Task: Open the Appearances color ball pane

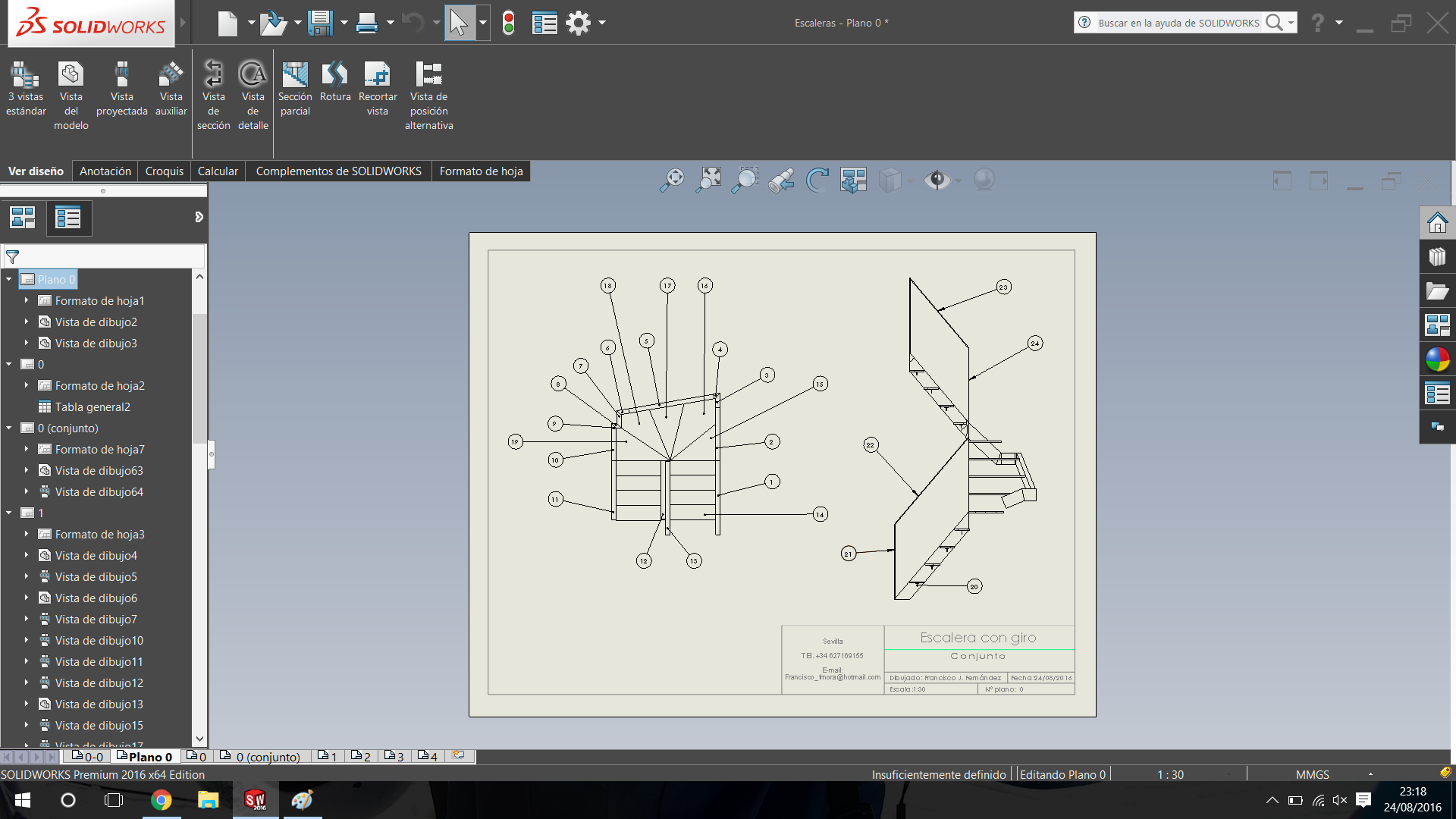Action: (1437, 359)
